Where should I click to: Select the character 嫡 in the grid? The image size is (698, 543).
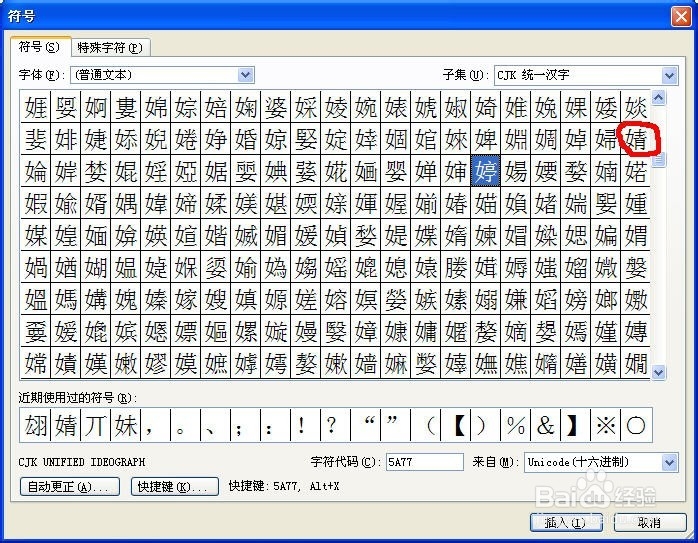point(516,332)
